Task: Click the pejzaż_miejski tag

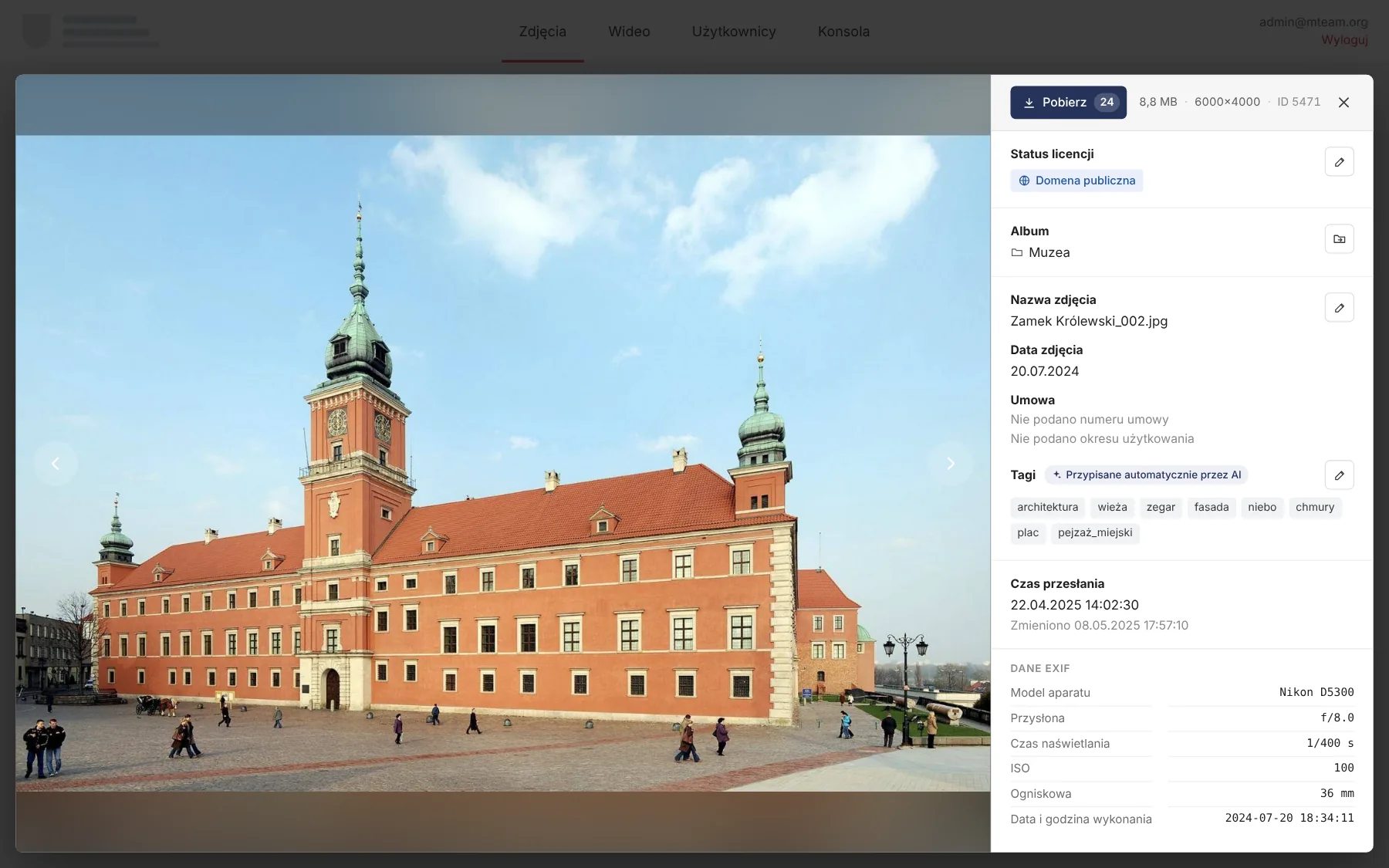Action: pos(1095,532)
